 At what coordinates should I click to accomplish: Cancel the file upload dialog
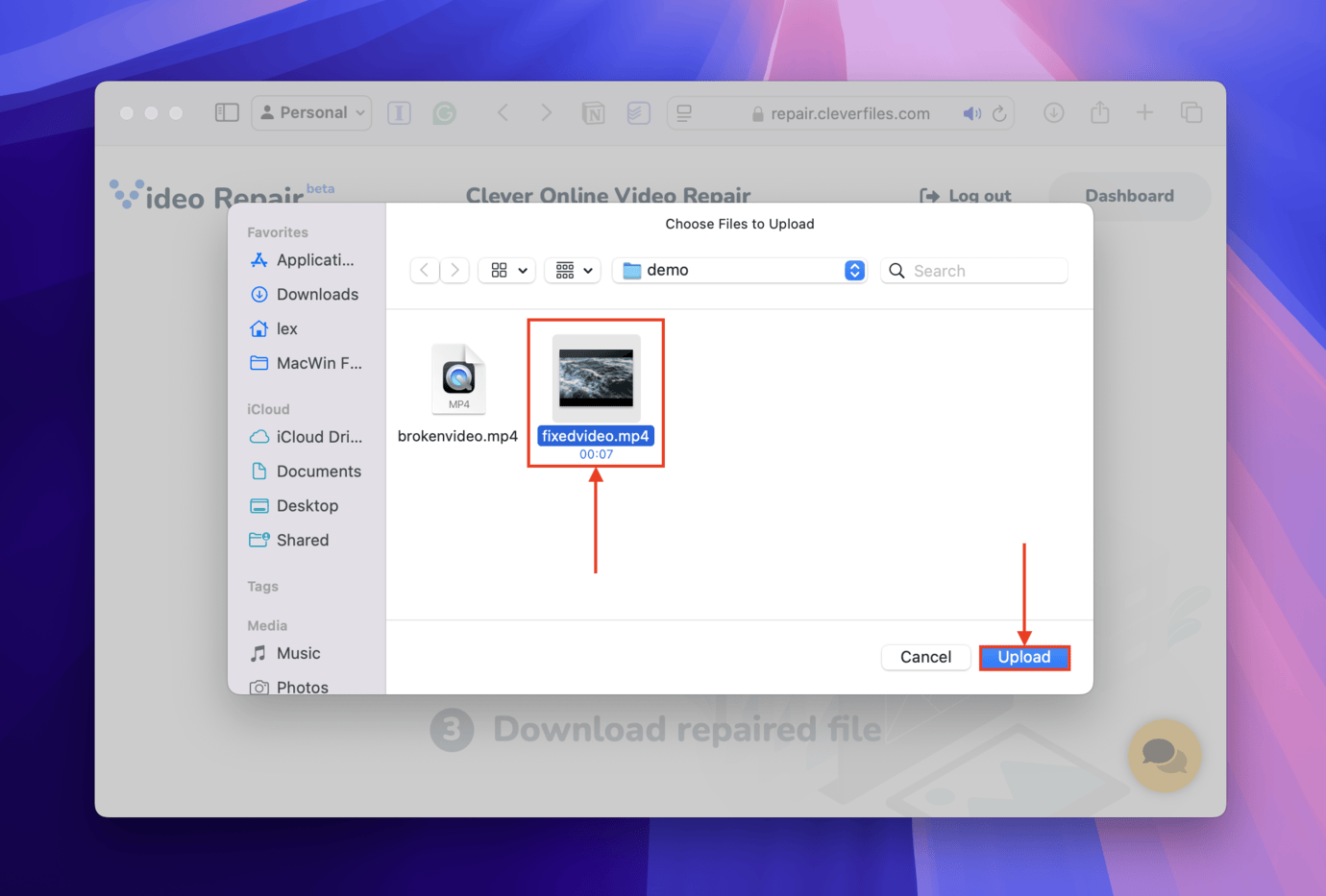(x=925, y=657)
